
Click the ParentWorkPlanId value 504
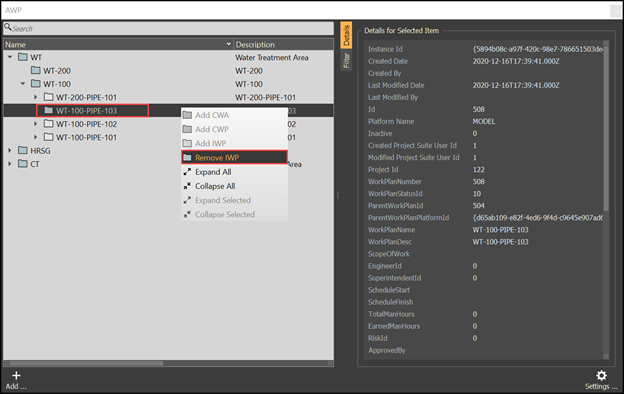[x=478, y=206]
